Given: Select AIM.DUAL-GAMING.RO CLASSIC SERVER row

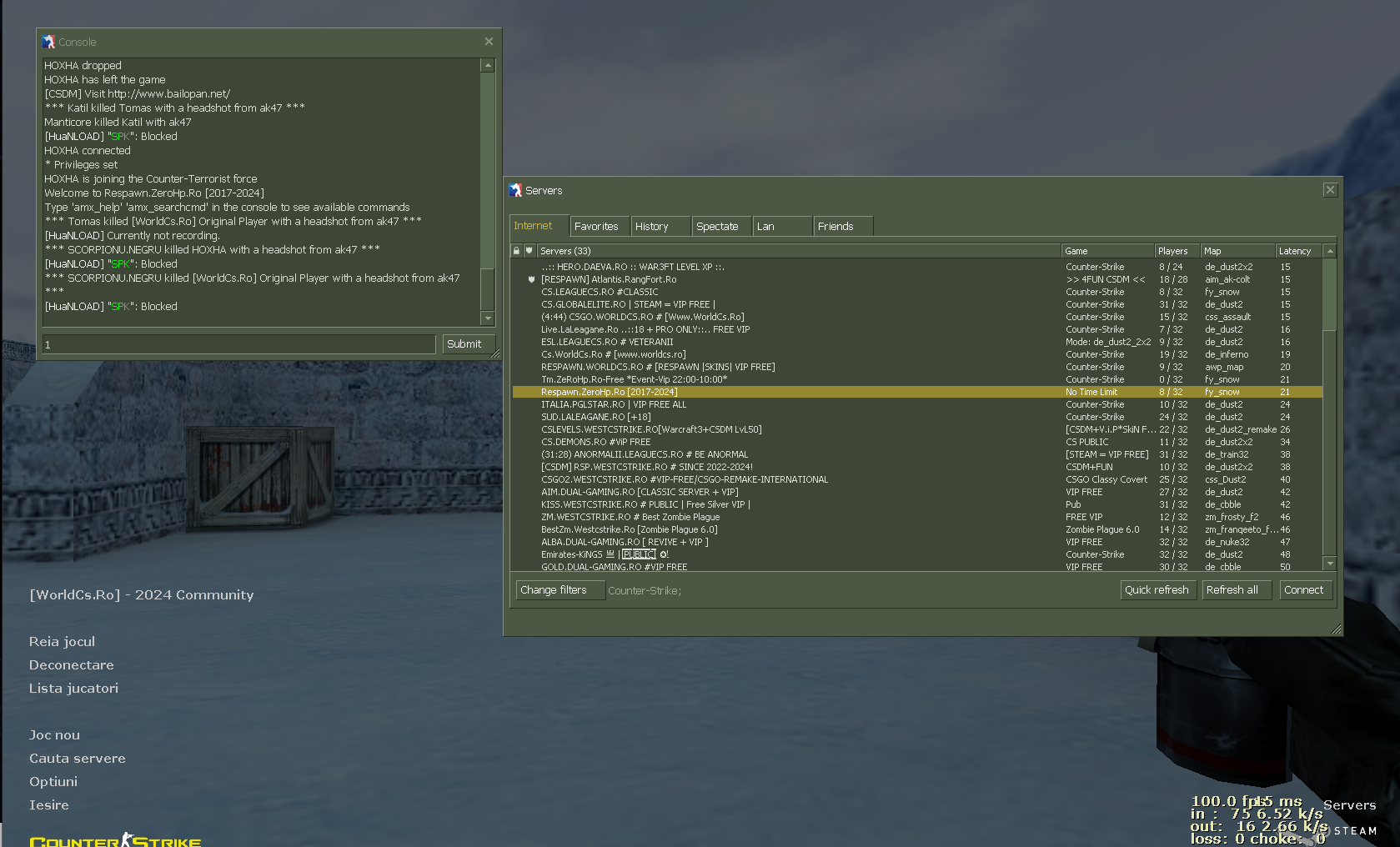Looking at the screenshot, I should (x=917, y=492).
